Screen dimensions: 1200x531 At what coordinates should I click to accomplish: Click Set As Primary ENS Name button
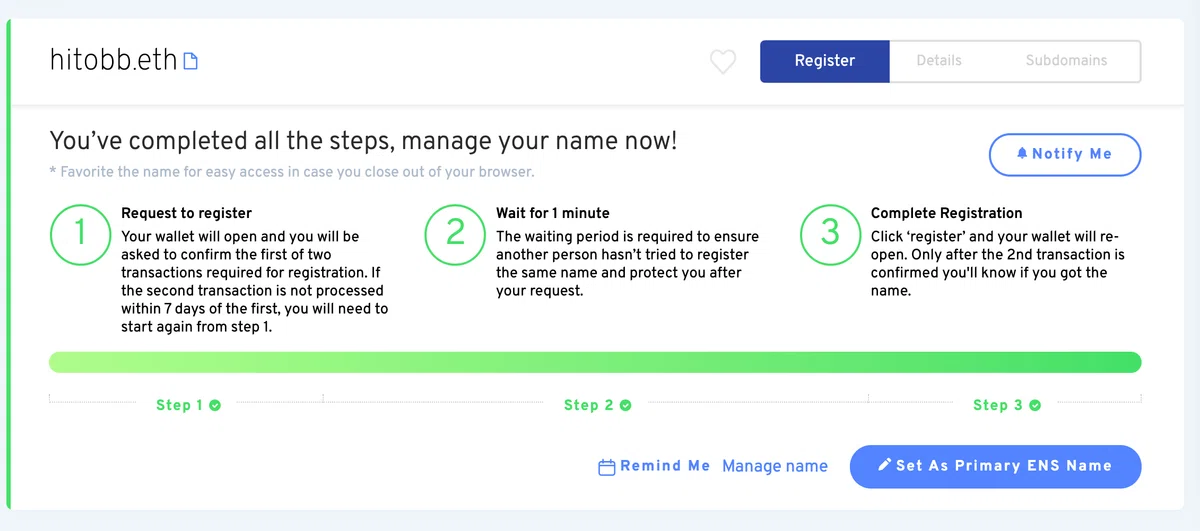[x=995, y=466]
